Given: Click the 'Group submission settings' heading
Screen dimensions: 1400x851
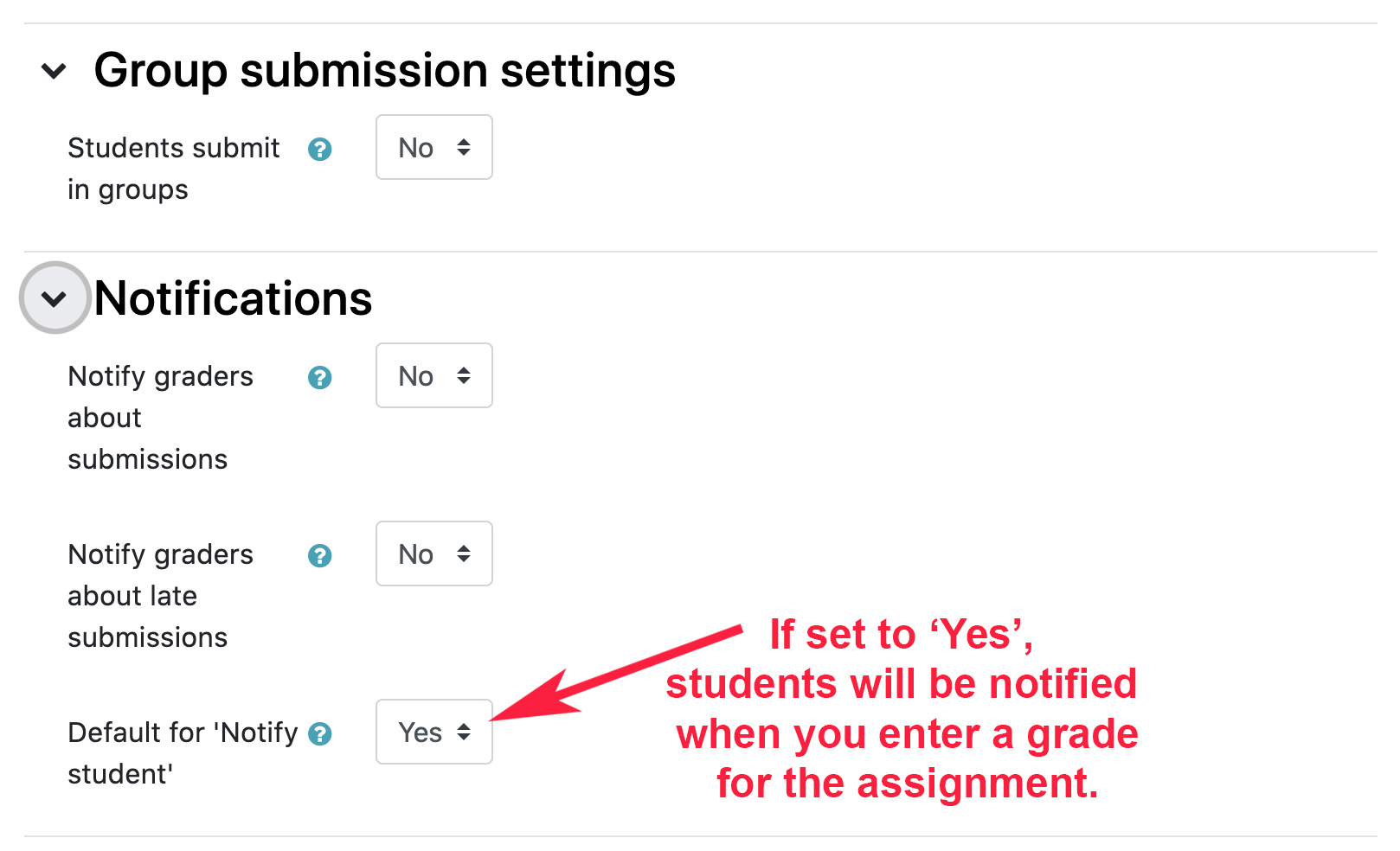Looking at the screenshot, I should (384, 71).
